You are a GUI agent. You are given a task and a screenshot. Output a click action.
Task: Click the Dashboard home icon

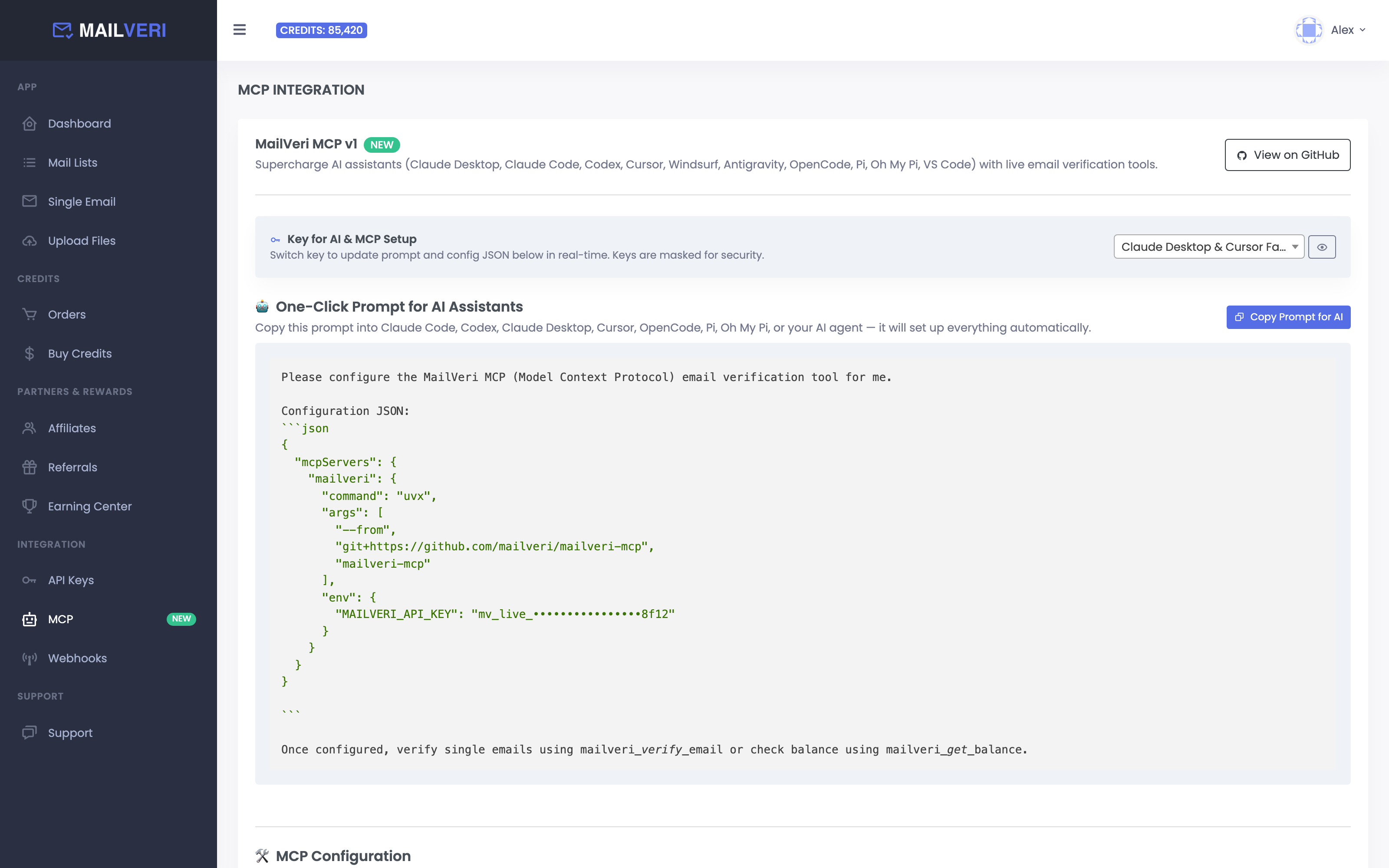click(x=29, y=123)
